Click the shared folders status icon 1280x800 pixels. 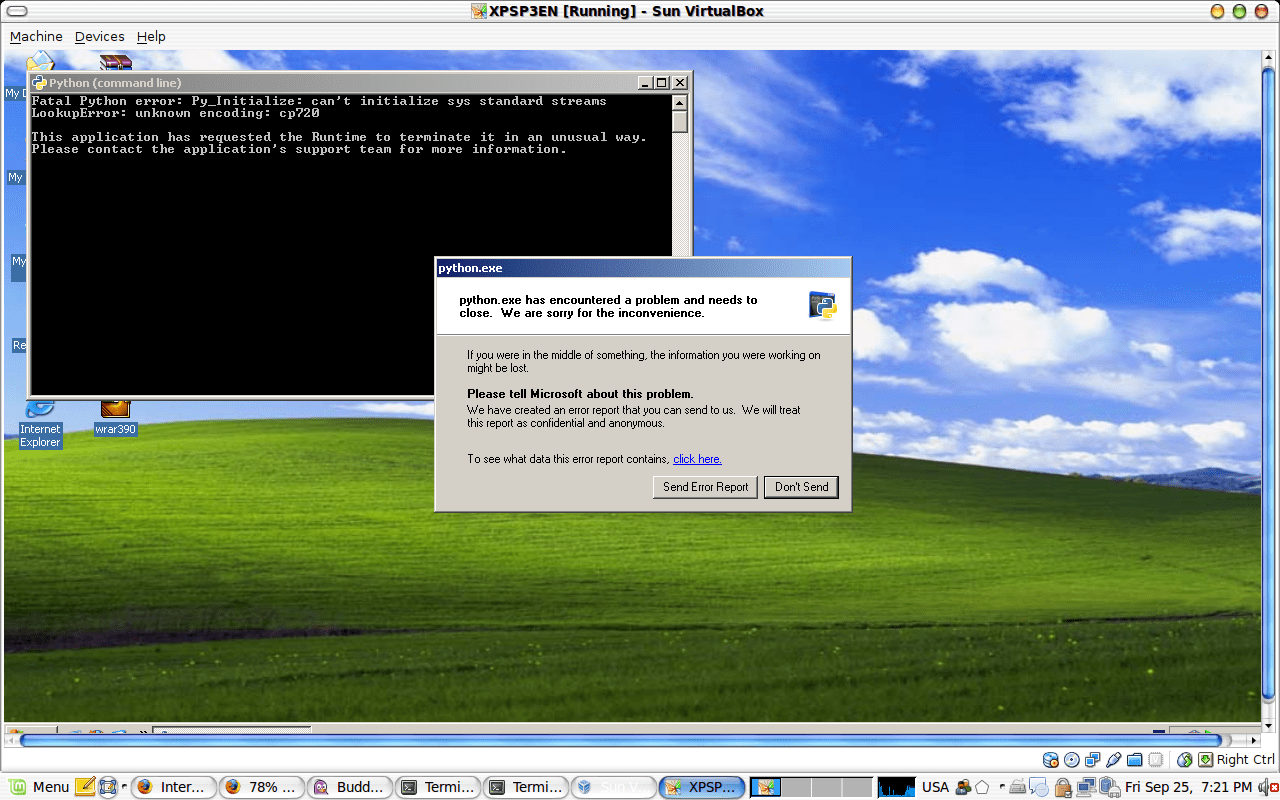[1135, 760]
